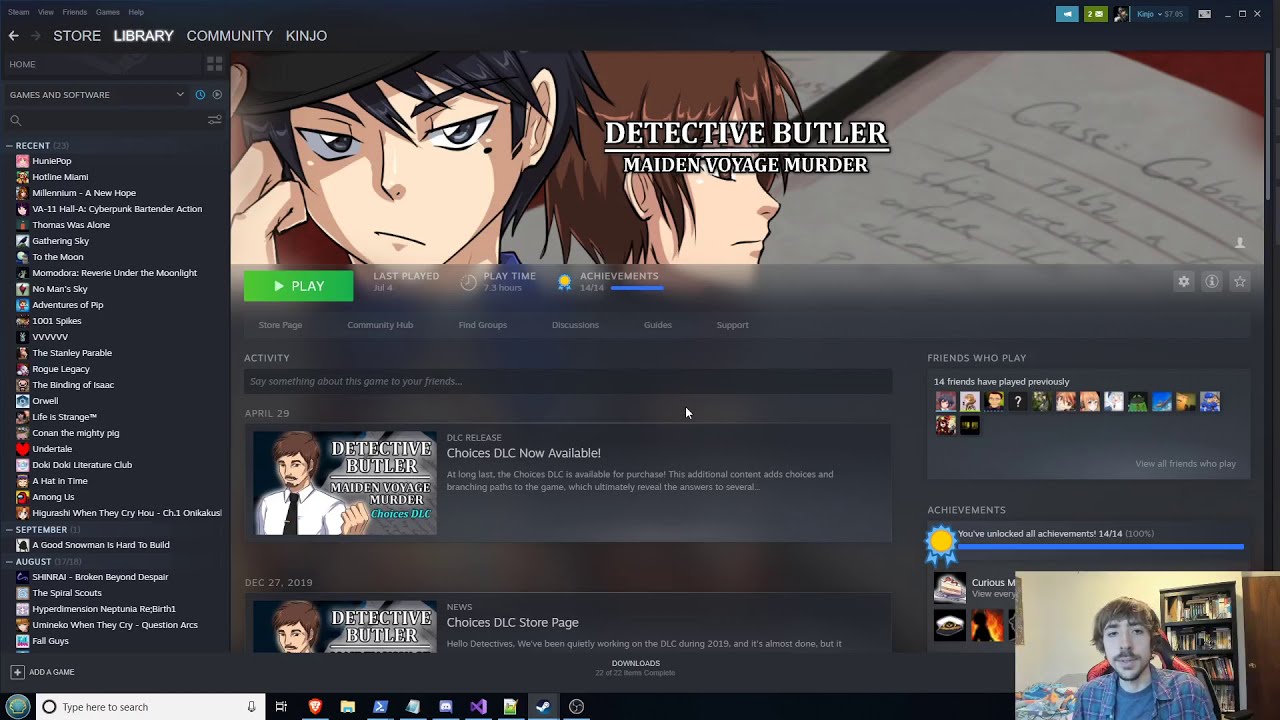Go back with the back arrow
The height and width of the screenshot is (720, 1280).
[14, 36]
